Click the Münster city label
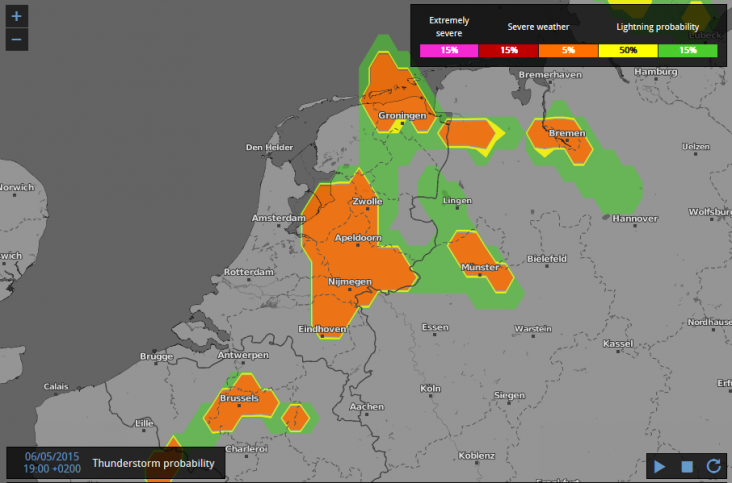This screenshot has width=732, height=483. [480, 267]
